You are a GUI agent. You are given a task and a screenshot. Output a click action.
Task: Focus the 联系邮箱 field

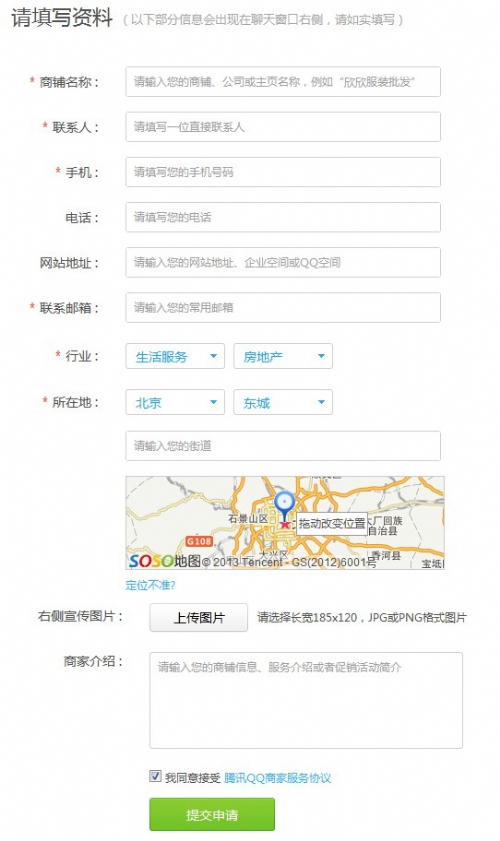point(283,307)
